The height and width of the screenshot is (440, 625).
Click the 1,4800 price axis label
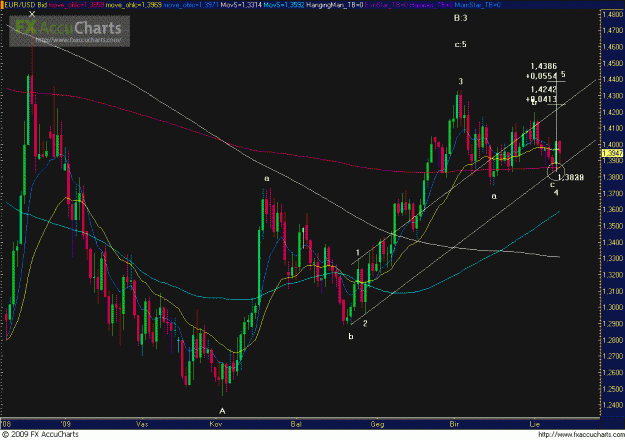point(613,14)
